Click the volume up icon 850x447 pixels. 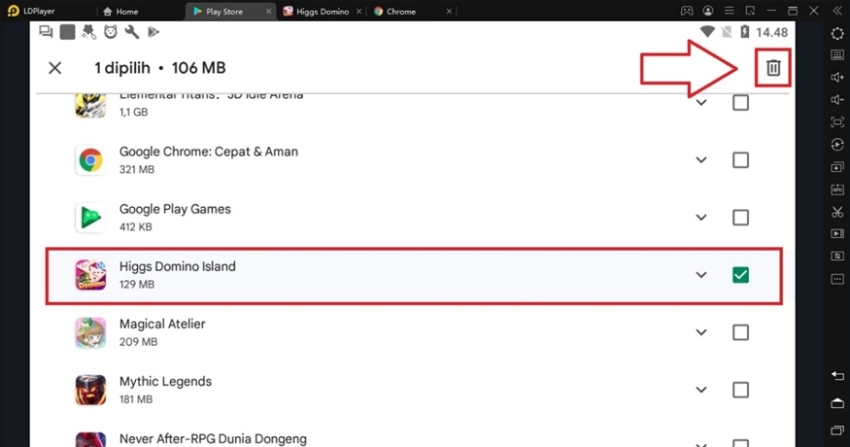837,77
